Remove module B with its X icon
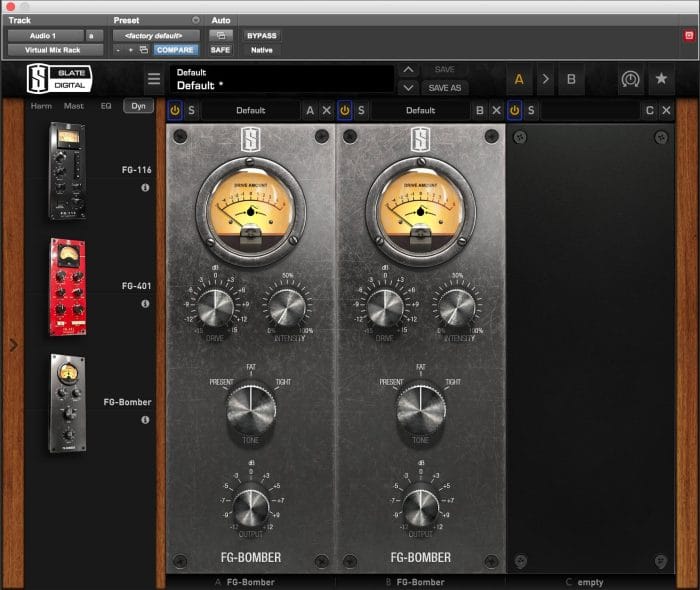The image size is (700, 590). click(496, 110)
